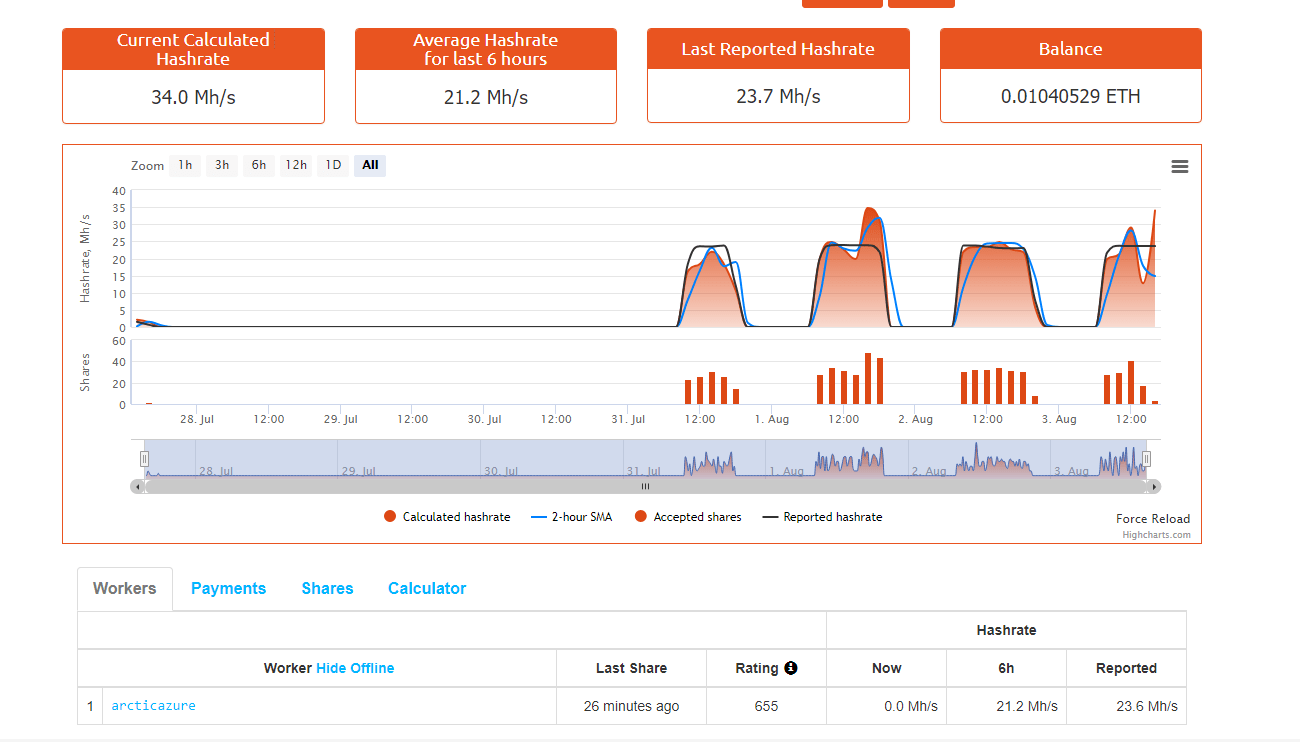Viewport: 1300px width, 742px height.
Task: Toggle the Accepted shares legend series
Action: pyautogui.click(x=688, y=517)
